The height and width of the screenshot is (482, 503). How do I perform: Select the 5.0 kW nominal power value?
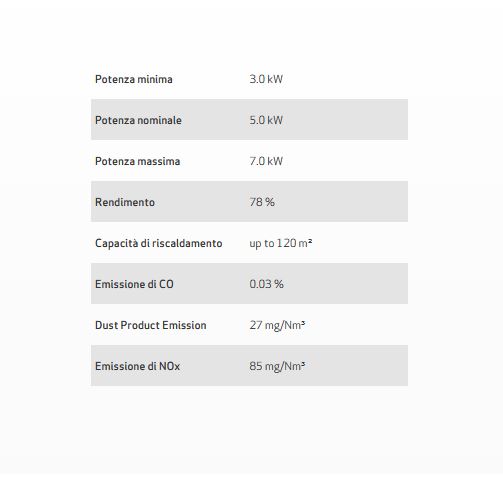[x=266, y=120]
